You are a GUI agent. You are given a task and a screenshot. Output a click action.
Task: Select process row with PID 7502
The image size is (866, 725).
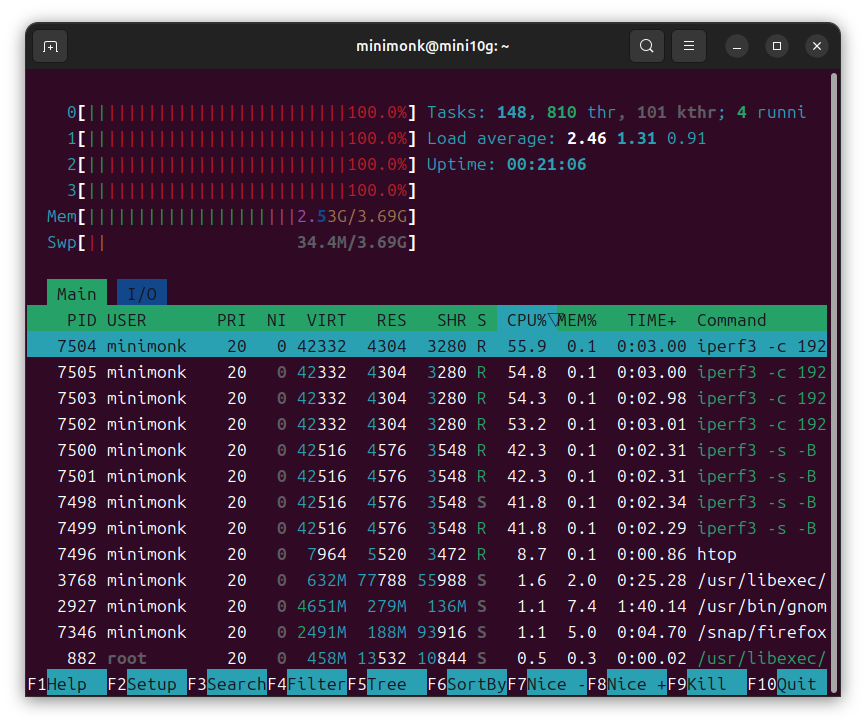click(427, 424)
